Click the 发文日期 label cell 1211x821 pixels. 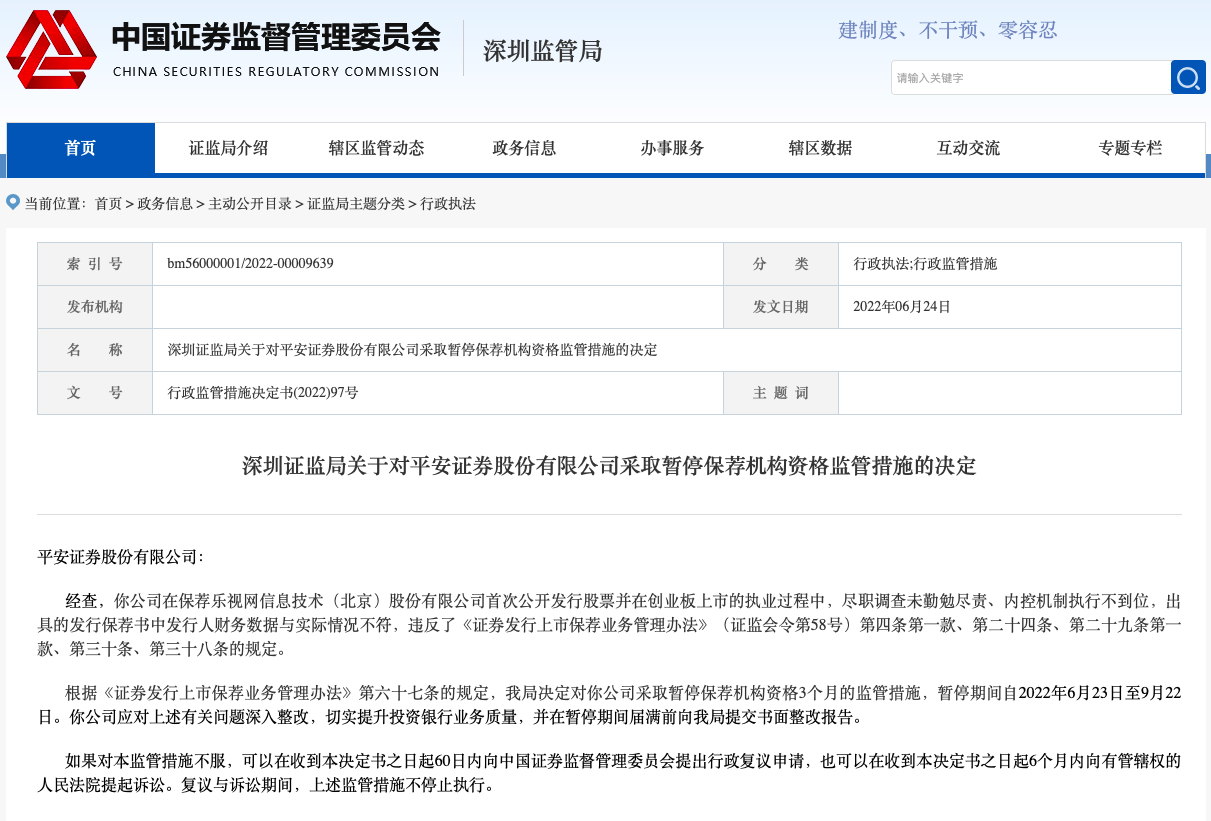[x=781, y=307]
